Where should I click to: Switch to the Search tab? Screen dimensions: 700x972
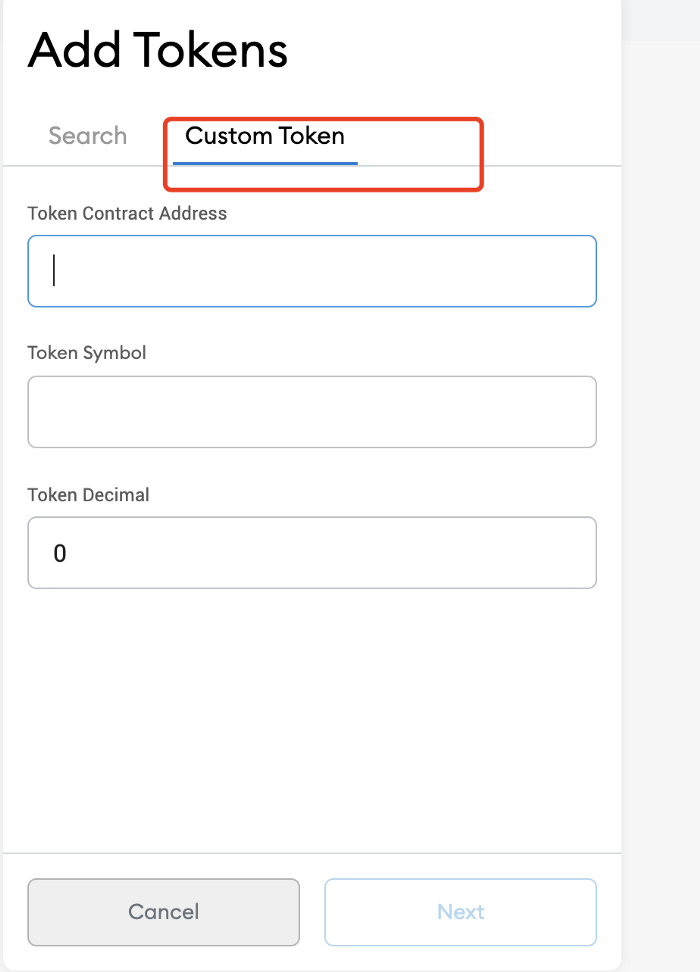tap(87, 136)
